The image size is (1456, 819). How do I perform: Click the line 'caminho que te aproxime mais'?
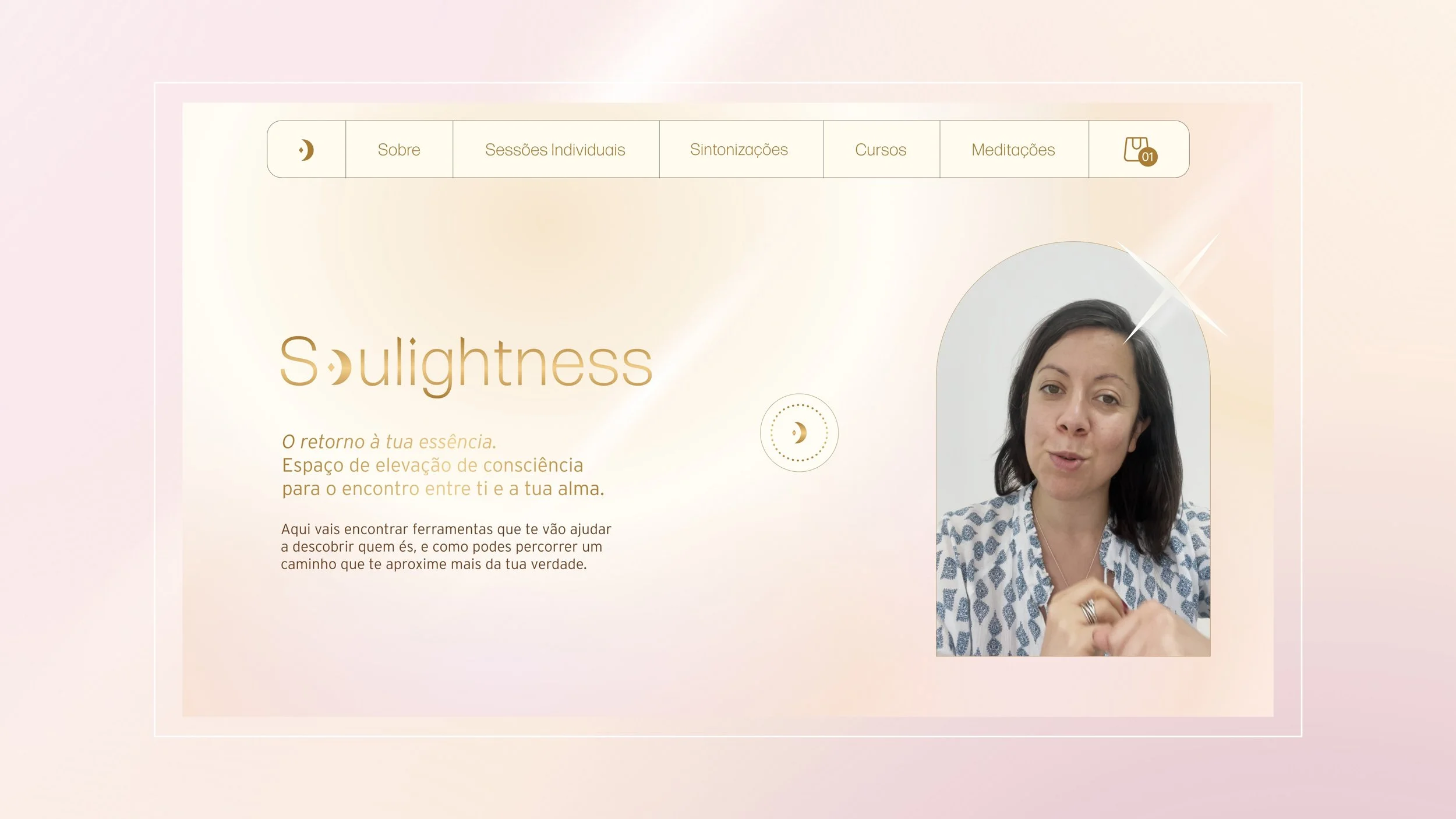[x=434, y=564]
